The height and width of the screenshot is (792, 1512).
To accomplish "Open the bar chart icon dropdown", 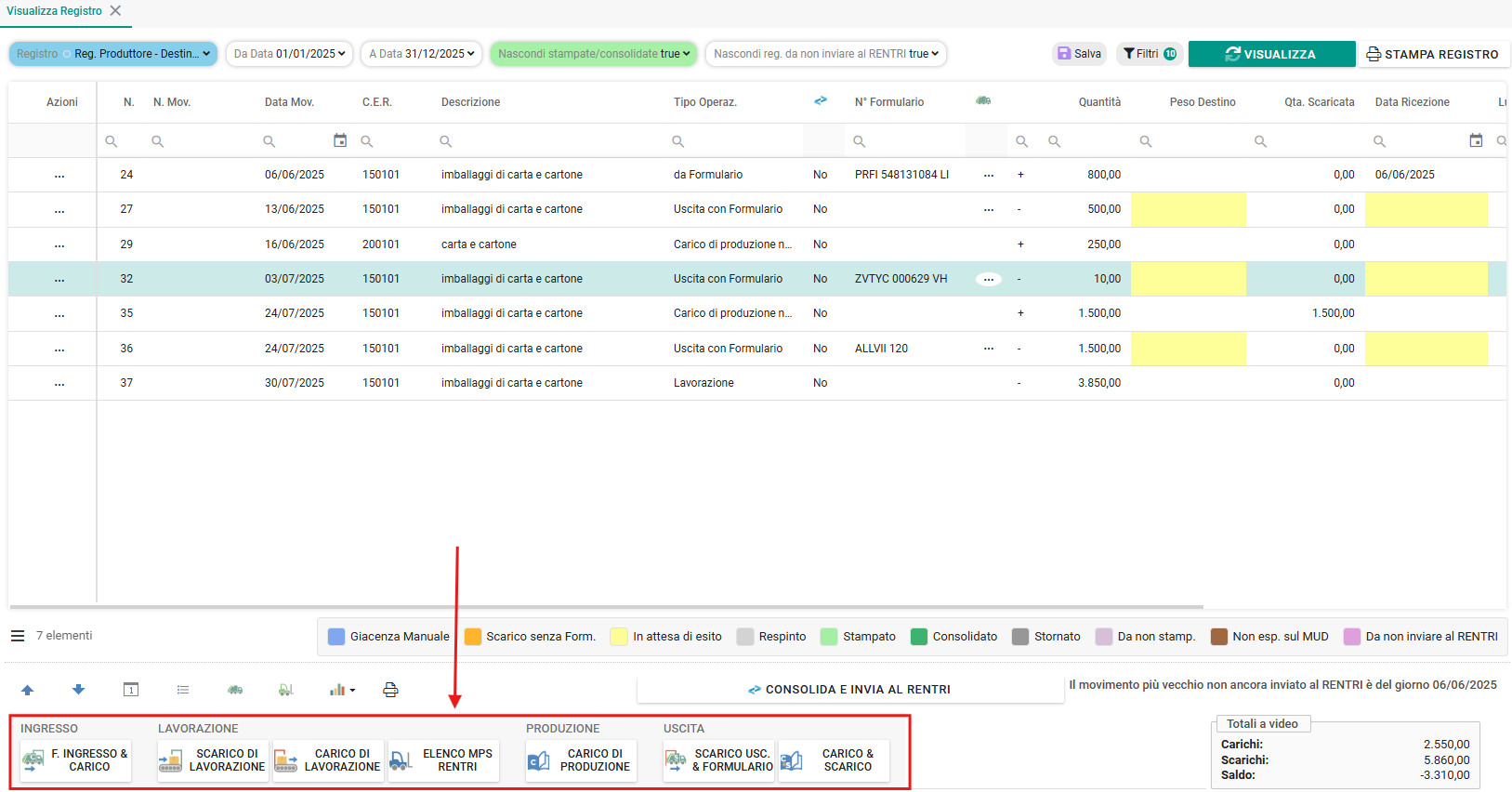I will coord(342,690).
